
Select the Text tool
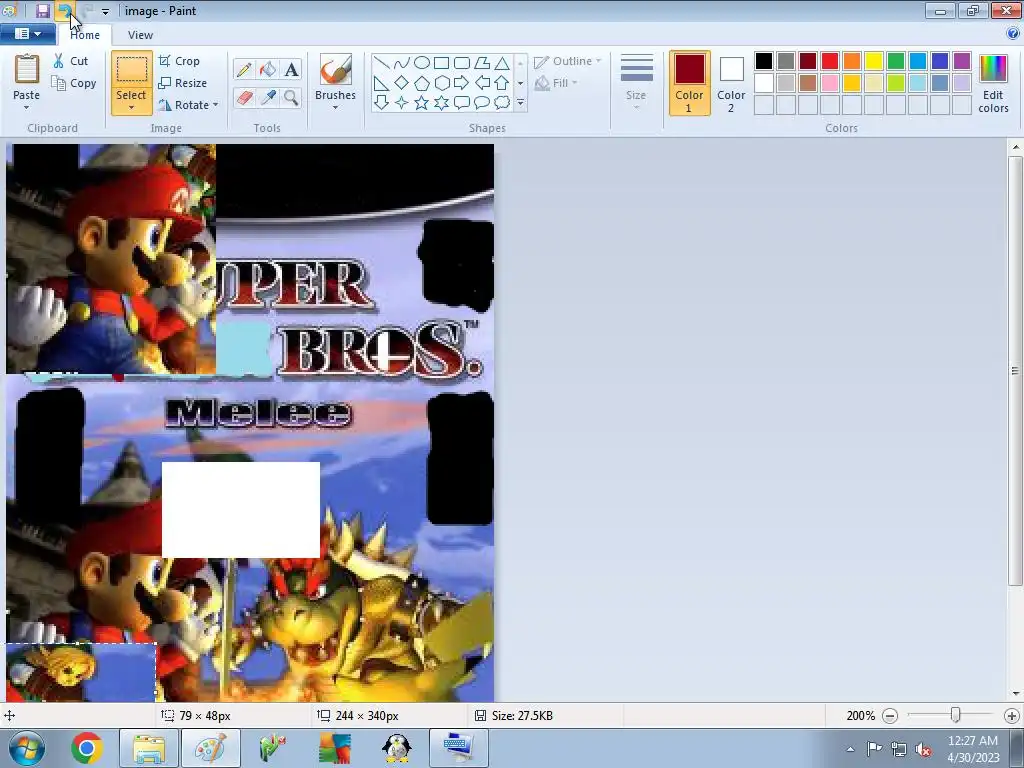pos(291,69)
